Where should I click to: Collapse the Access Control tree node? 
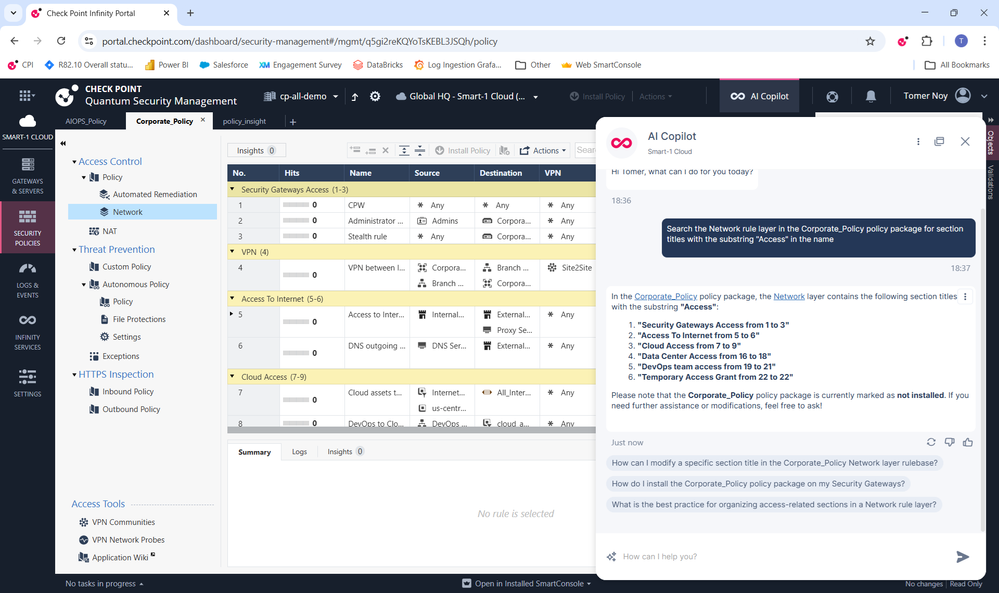[x=75, y=162]
